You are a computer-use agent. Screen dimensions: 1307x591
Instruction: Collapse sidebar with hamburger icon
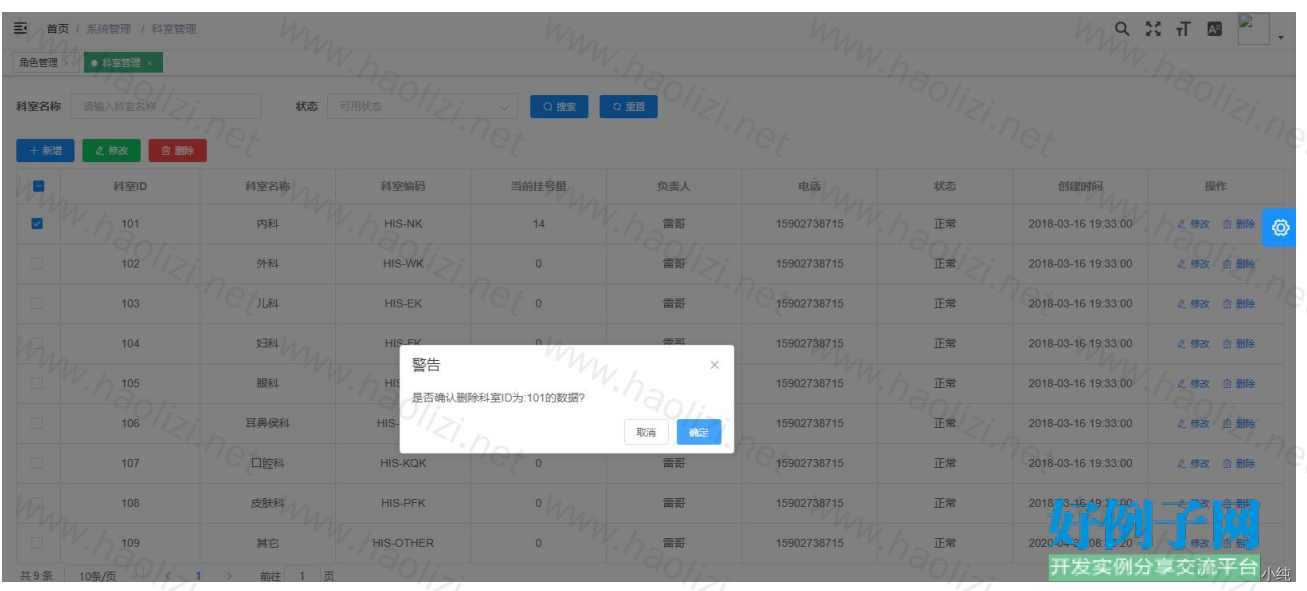click(x=20, y=29)
